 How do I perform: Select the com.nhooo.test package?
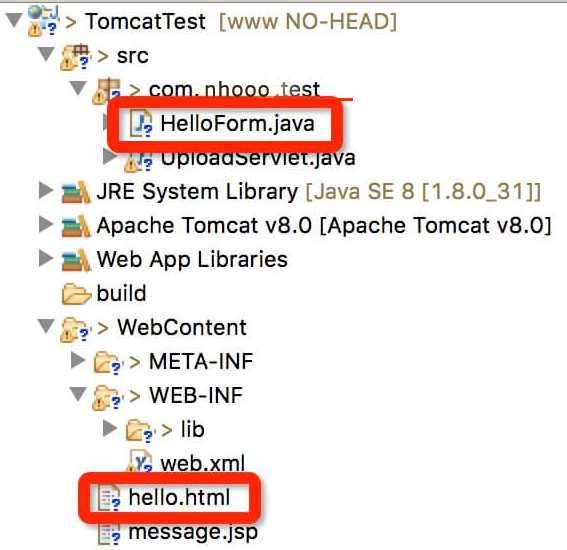coord(234,89)
